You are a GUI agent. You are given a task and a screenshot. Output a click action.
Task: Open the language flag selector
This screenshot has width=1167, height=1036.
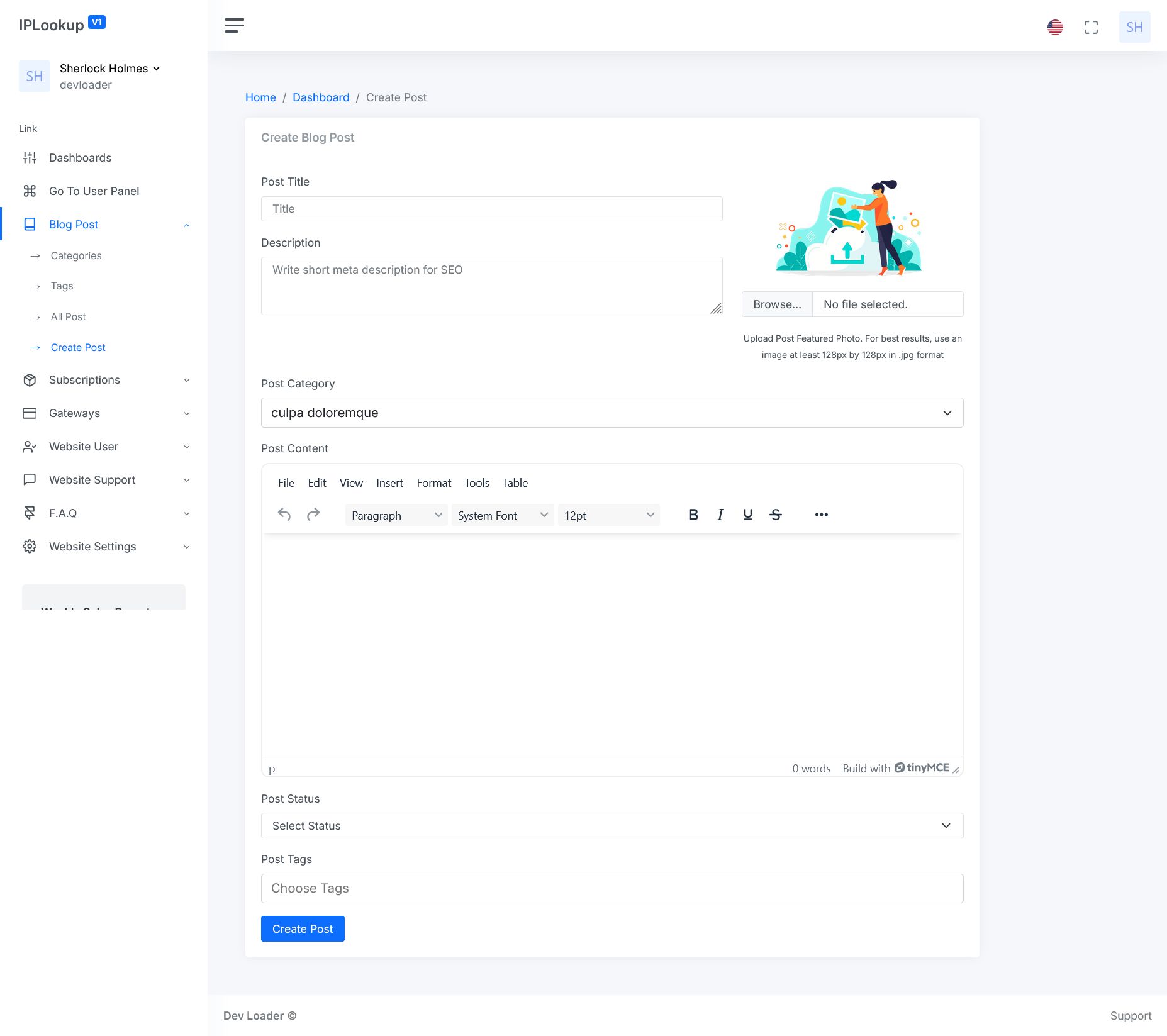coord(1055,27)
